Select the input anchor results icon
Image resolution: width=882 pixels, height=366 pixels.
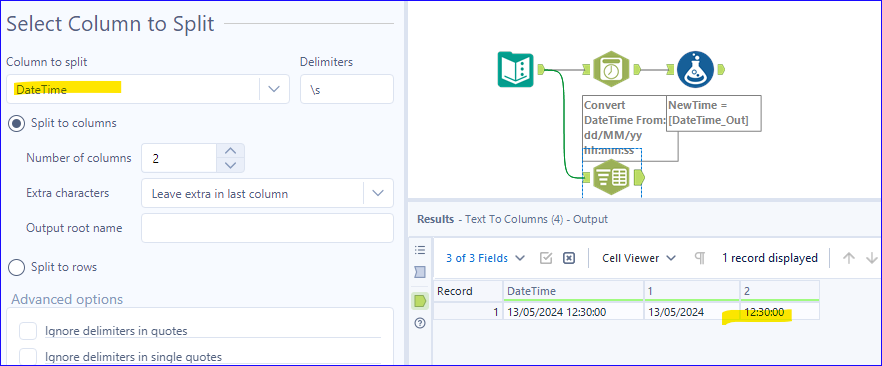click(420, 273)
